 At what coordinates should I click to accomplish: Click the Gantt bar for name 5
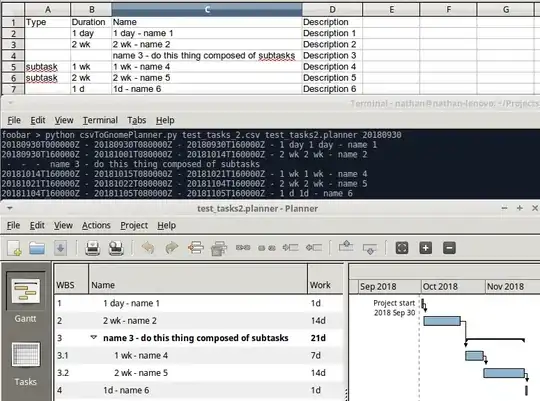(504, 373)
